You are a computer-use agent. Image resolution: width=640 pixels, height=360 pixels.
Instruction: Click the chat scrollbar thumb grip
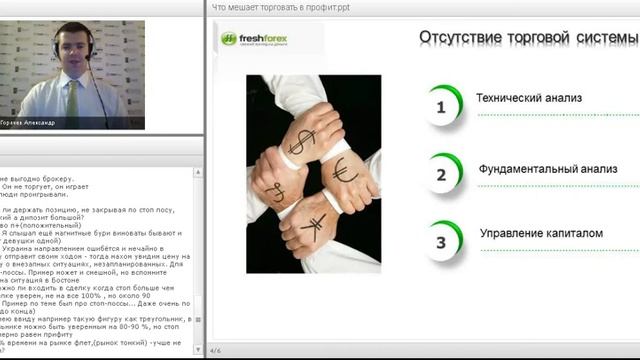pos(198,320)
